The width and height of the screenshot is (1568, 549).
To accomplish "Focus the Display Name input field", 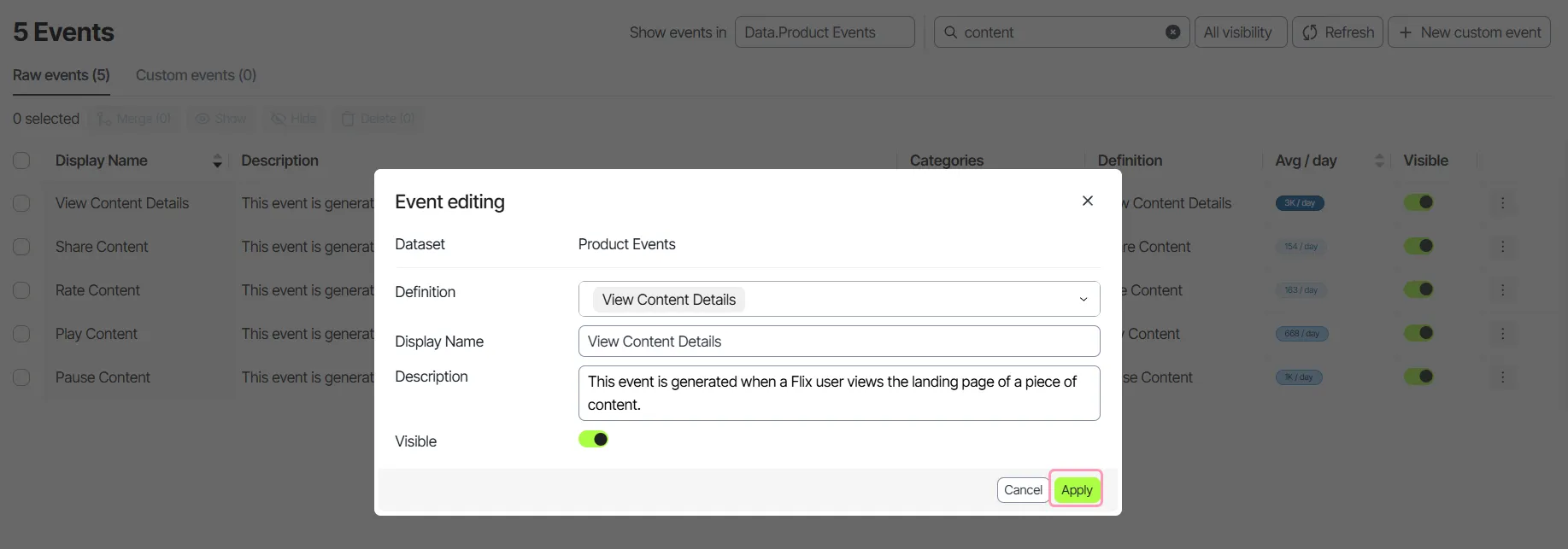I will pos(839,342).
